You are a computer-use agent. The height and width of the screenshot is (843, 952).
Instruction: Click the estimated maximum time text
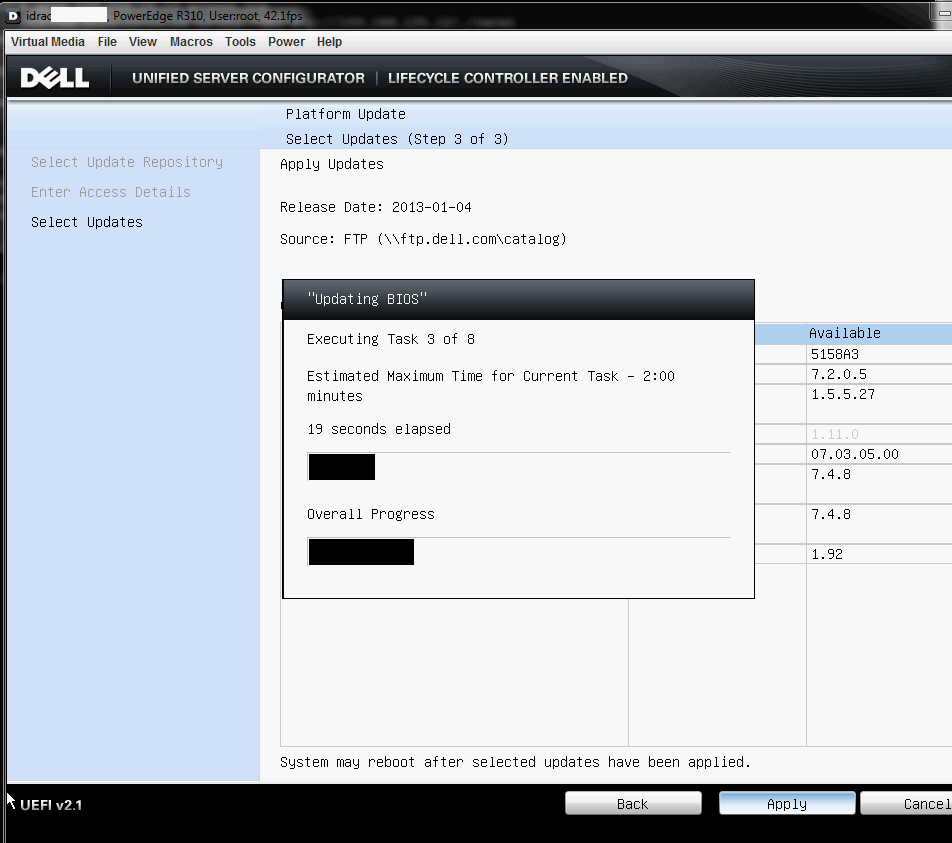click(x=491, y=386)
